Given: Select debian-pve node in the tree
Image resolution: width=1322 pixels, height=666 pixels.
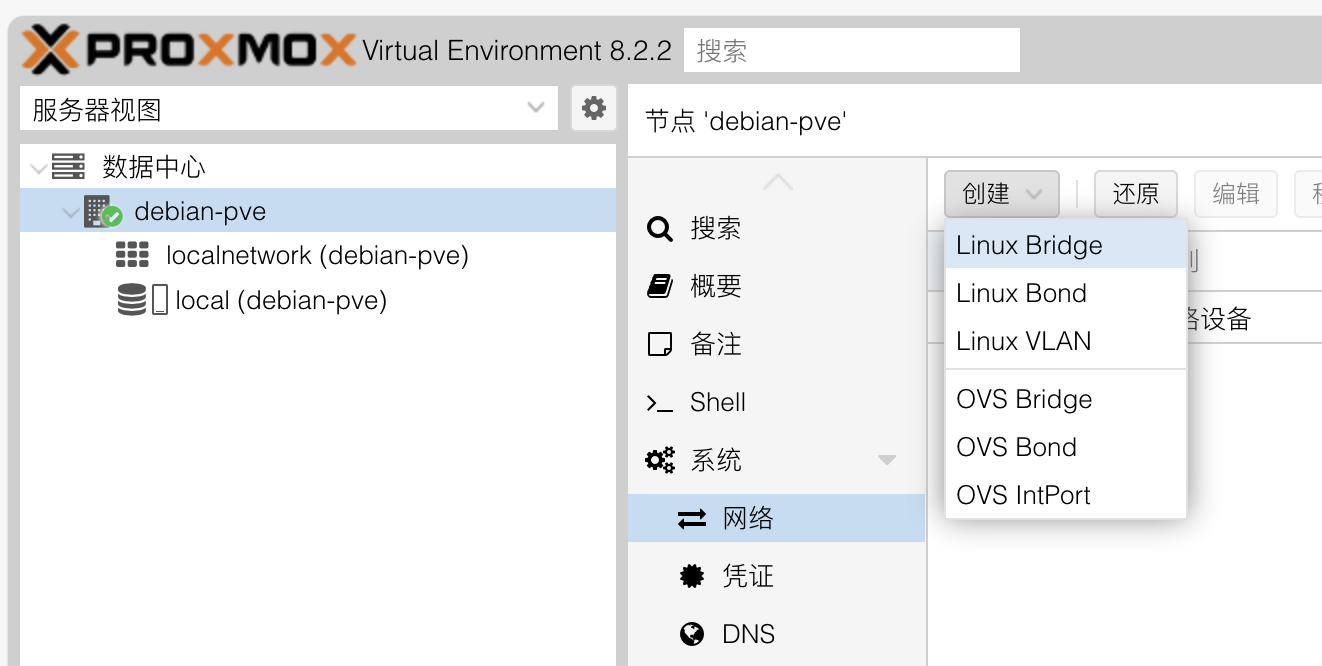Looking at the screenshot, I should pyautogui.click(x=318, y=211).
